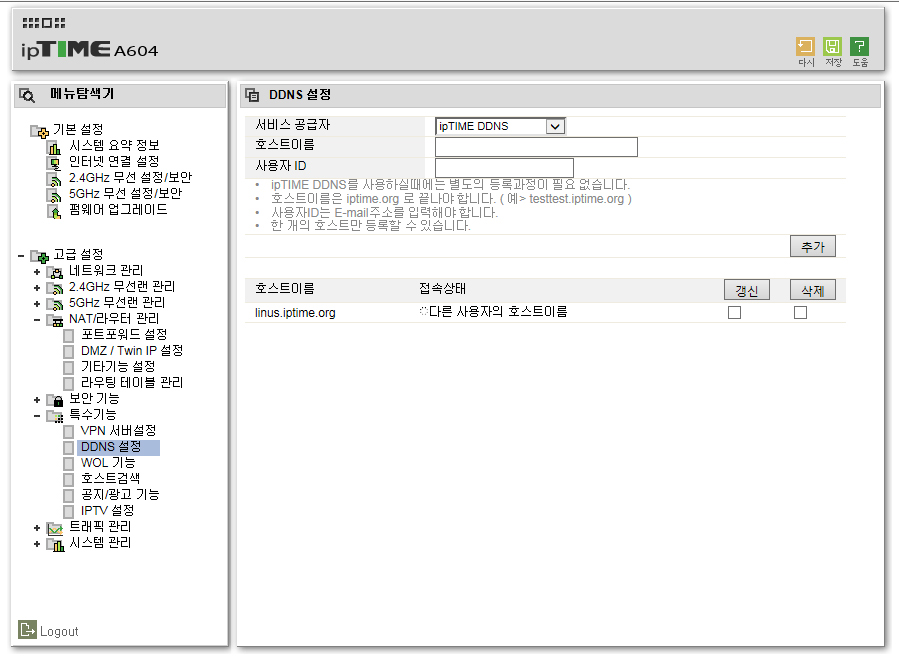Open 포트포워드 설정 menu item
The height and width of the screenshot is (665, 899).
coord(124,335)
